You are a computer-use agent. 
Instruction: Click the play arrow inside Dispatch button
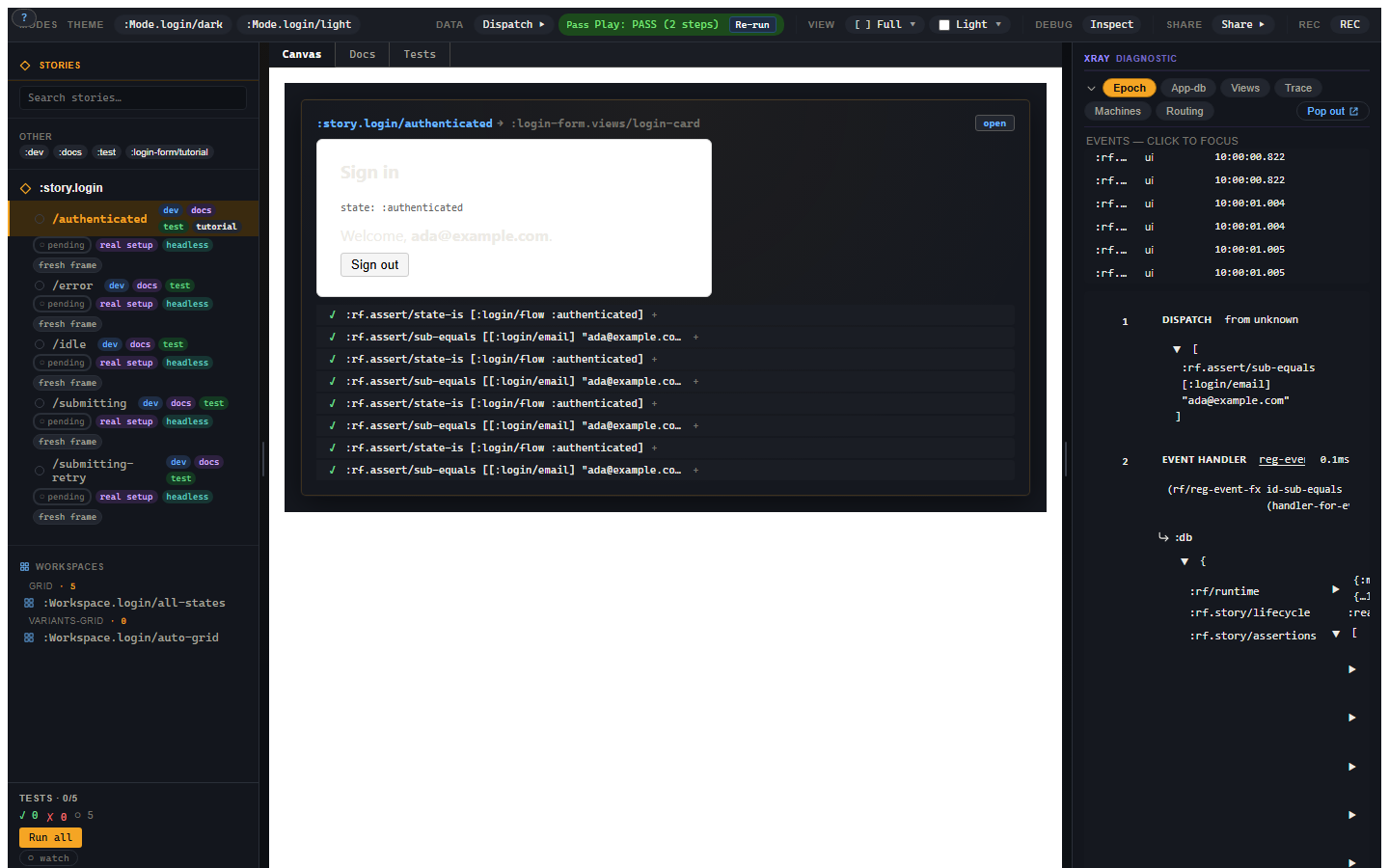[x=542, y=25]
